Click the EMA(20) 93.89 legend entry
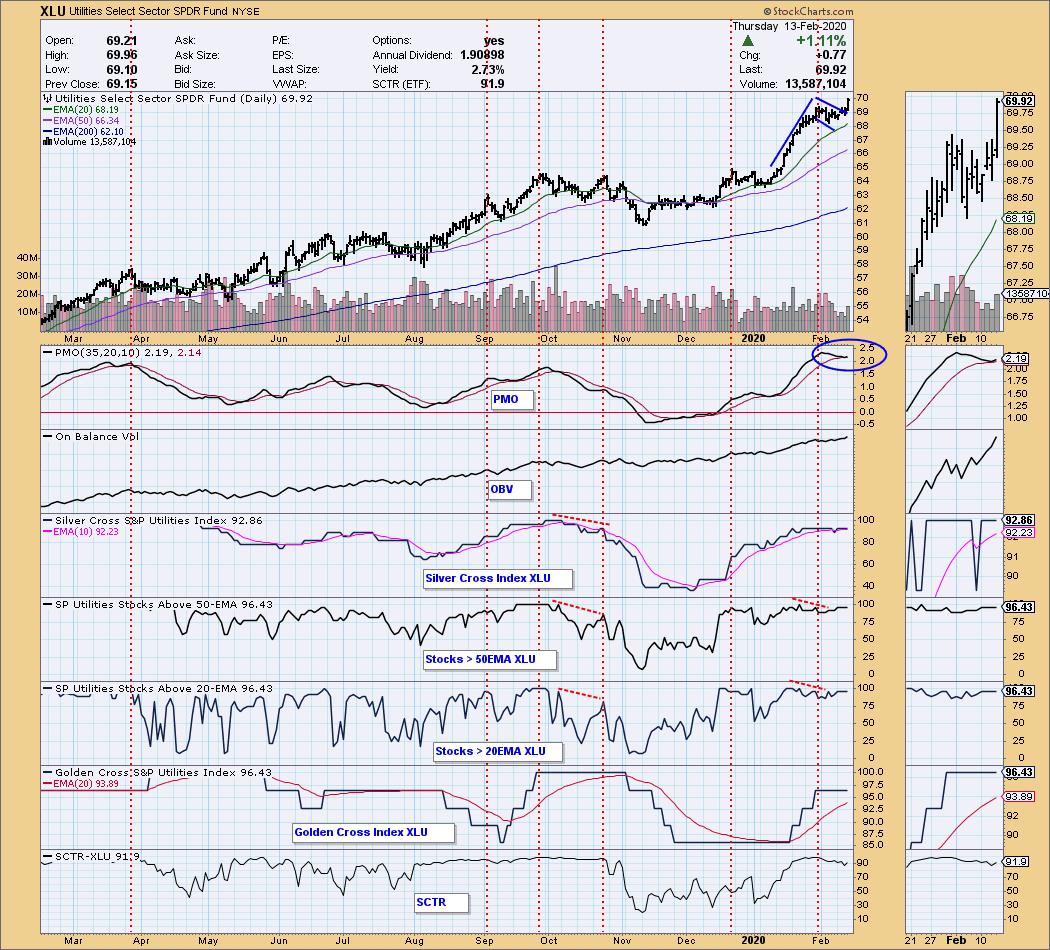Screen dimensions: 1050x950 point(81,783)
